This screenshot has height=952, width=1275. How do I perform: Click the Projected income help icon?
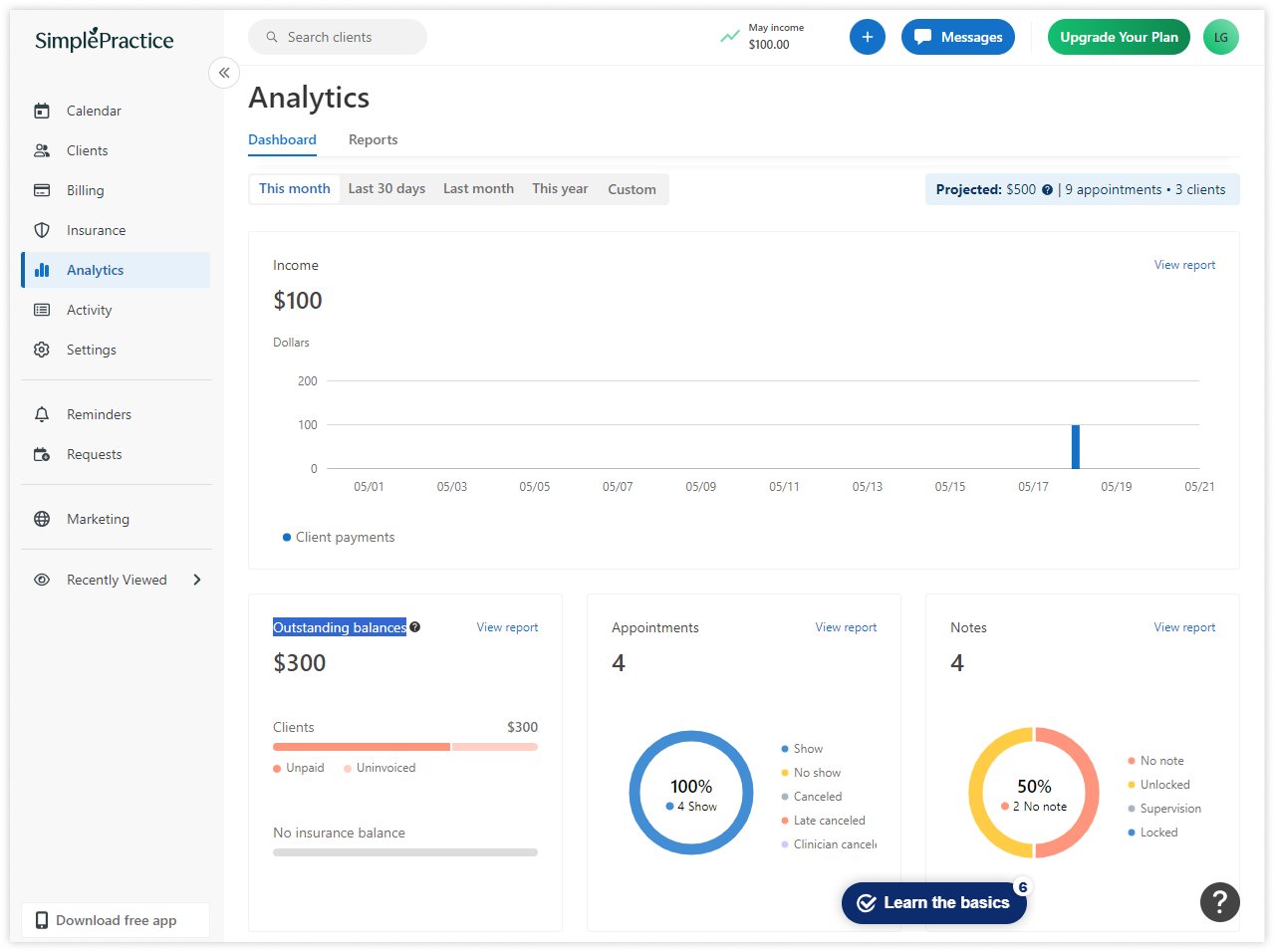(1047, 190)
